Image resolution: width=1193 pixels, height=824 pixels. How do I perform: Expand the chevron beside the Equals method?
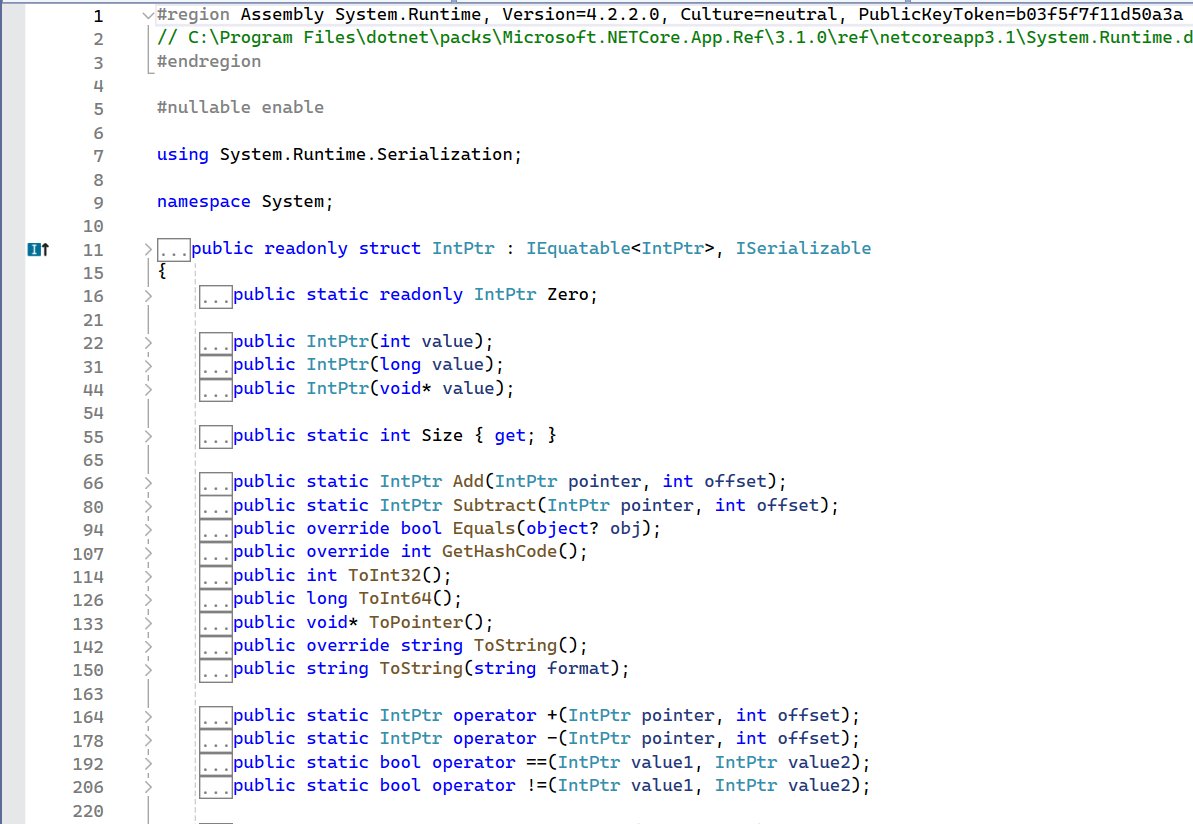pos(148,530)
